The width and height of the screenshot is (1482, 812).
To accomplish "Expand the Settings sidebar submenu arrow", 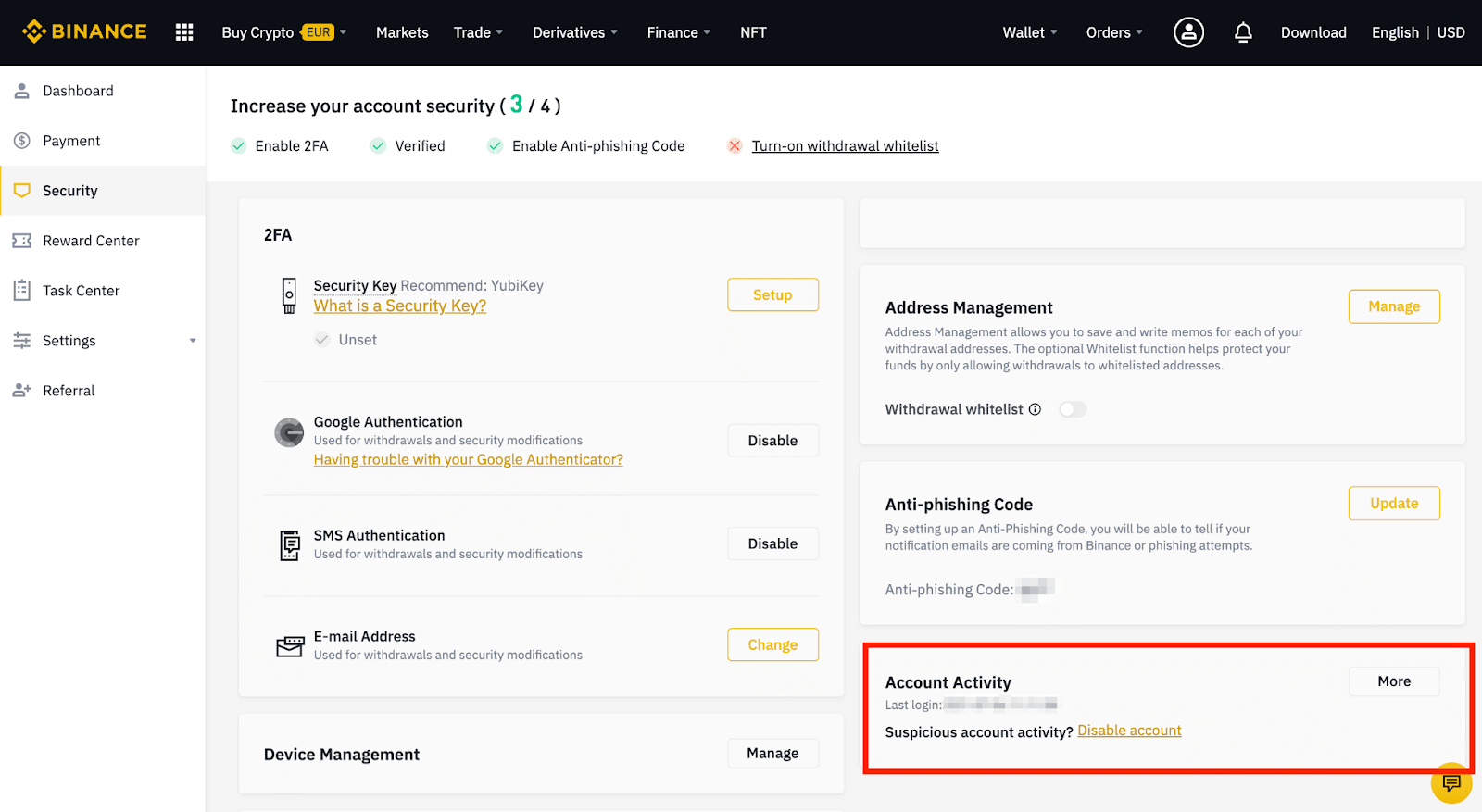I will point(193,341).
